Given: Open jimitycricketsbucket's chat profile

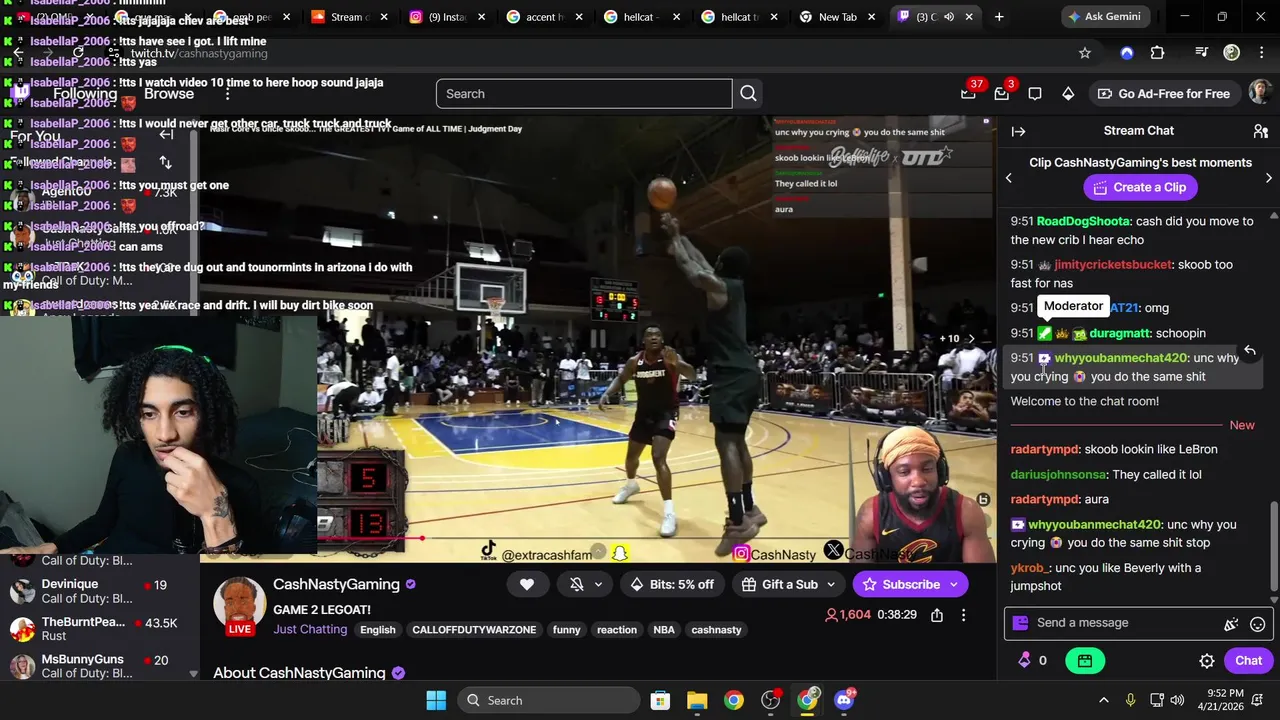Looking at the screenshot, I should click(1112, 265).
